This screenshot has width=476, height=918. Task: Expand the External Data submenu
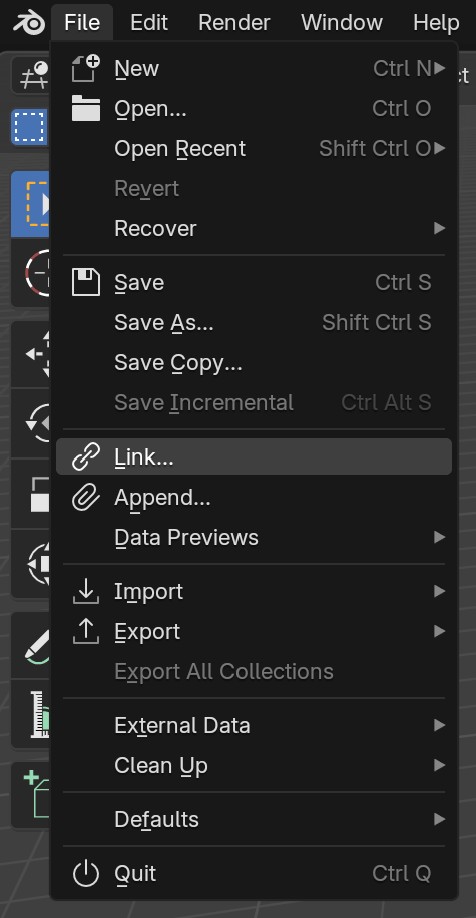[x=254, y=725]
